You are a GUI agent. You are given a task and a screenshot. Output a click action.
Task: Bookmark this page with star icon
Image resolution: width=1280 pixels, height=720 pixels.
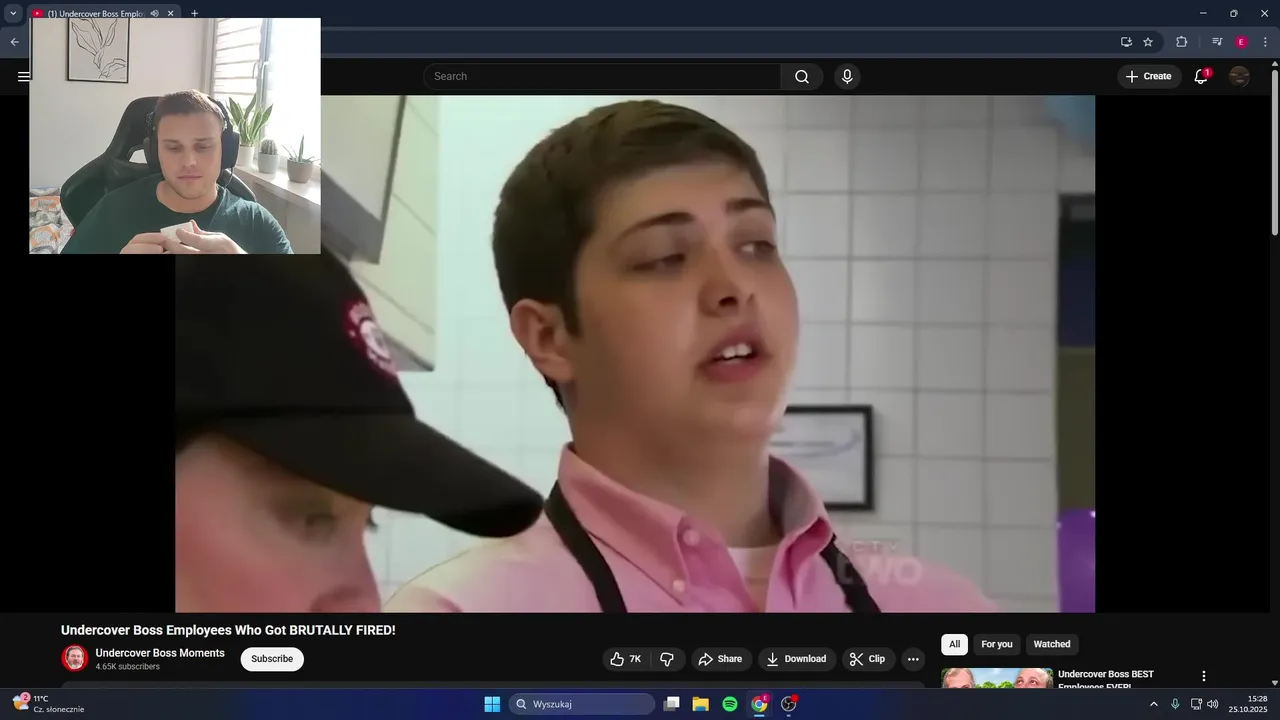[x=1148, y=42]
